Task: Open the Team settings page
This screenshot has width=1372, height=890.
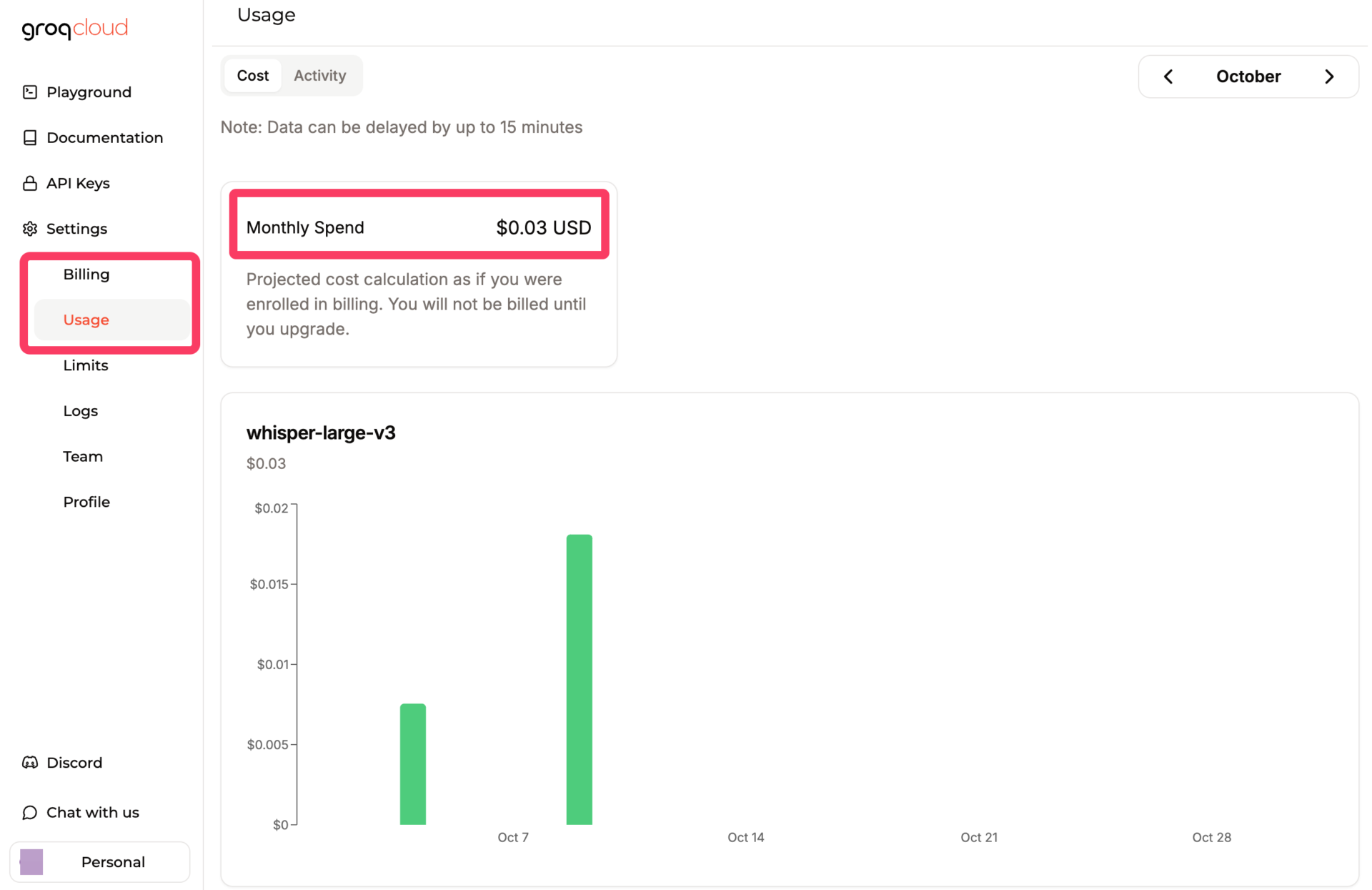Action: [x=83, y=457]
